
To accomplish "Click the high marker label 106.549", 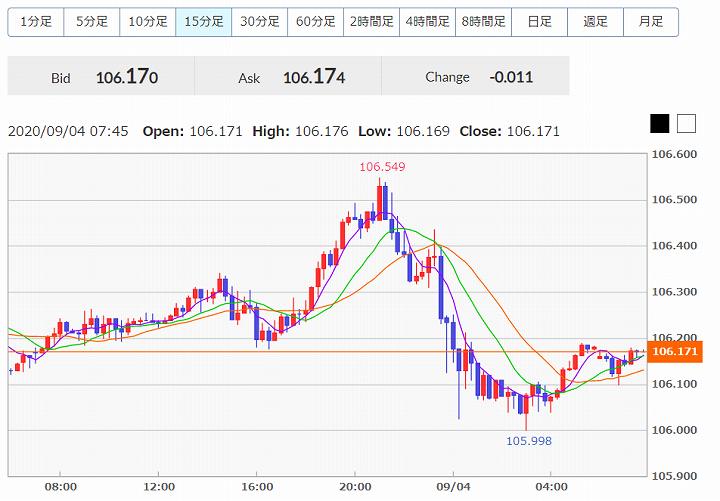I will pos(382,167).
